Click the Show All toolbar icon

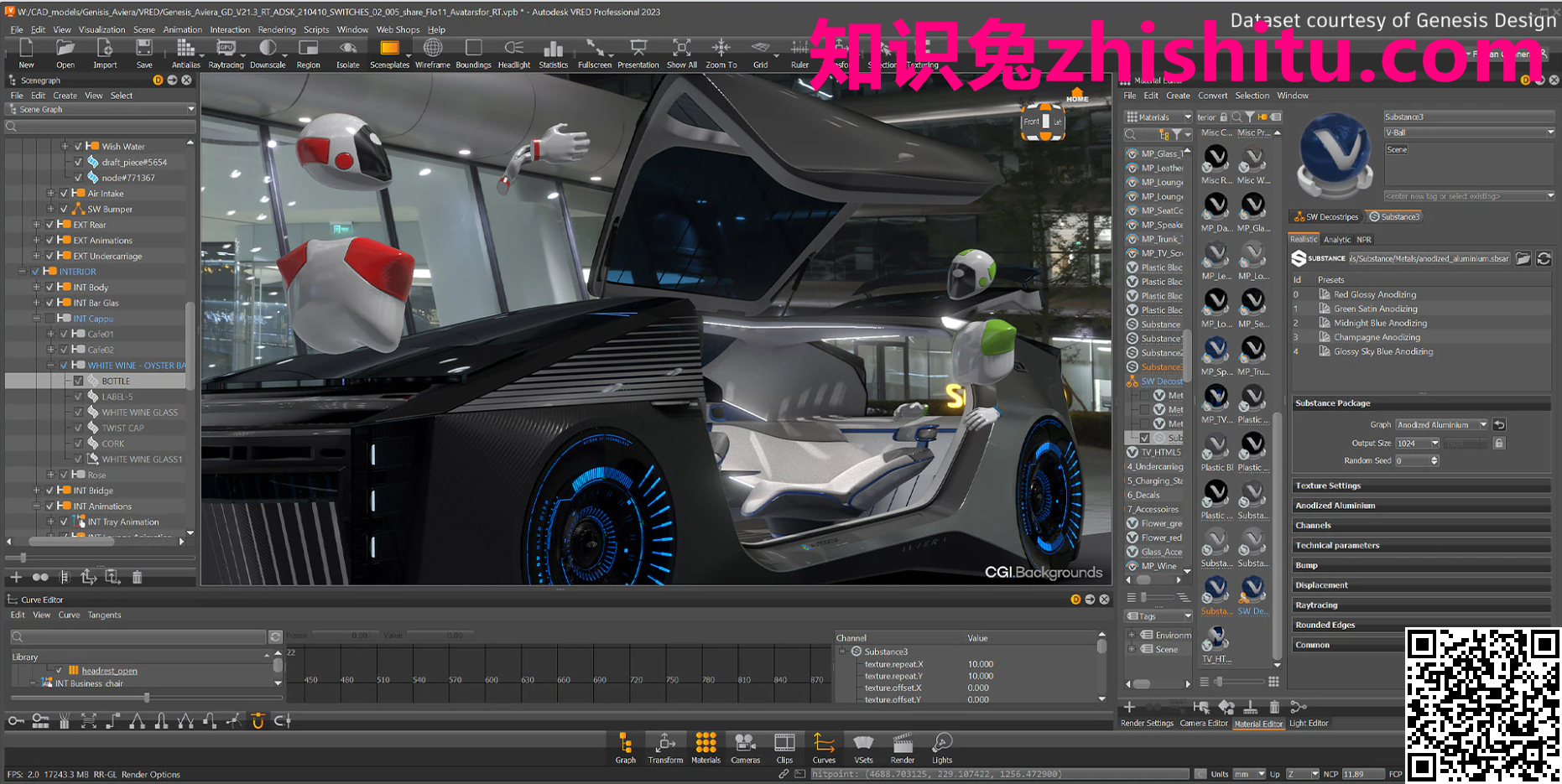682,54
